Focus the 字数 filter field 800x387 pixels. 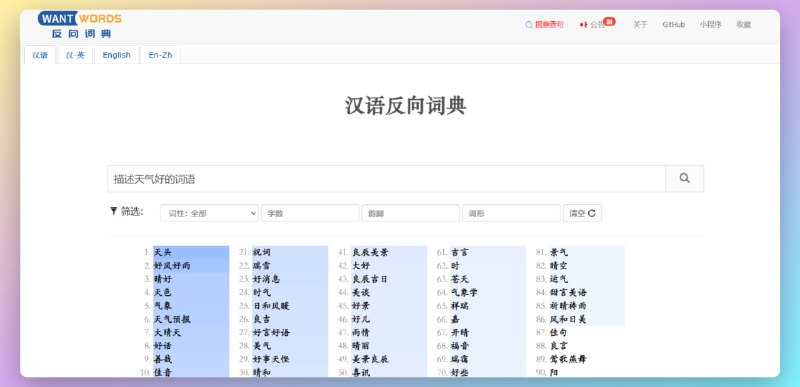point(310,213)
